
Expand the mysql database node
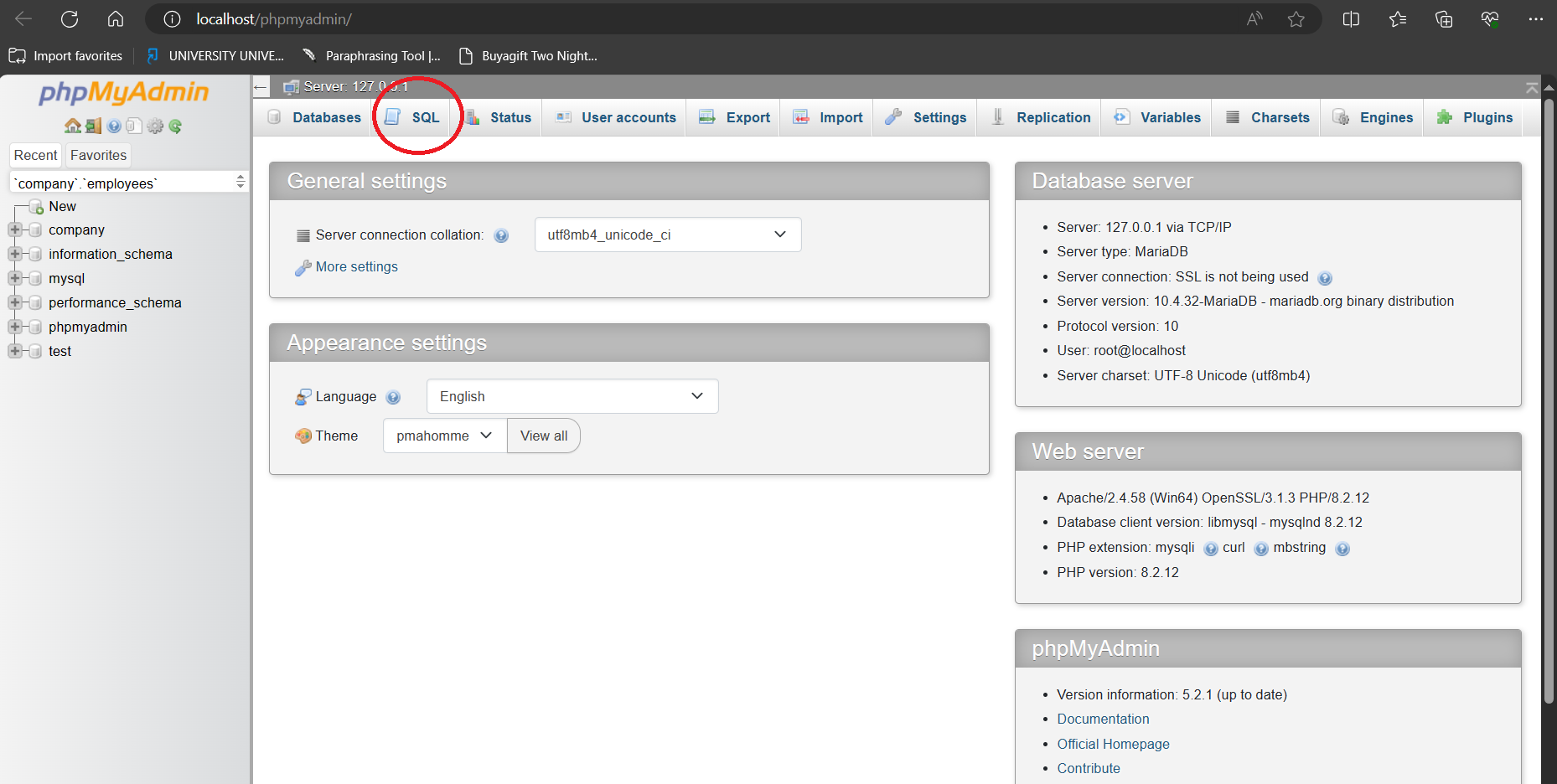click(x=14, y=278)
